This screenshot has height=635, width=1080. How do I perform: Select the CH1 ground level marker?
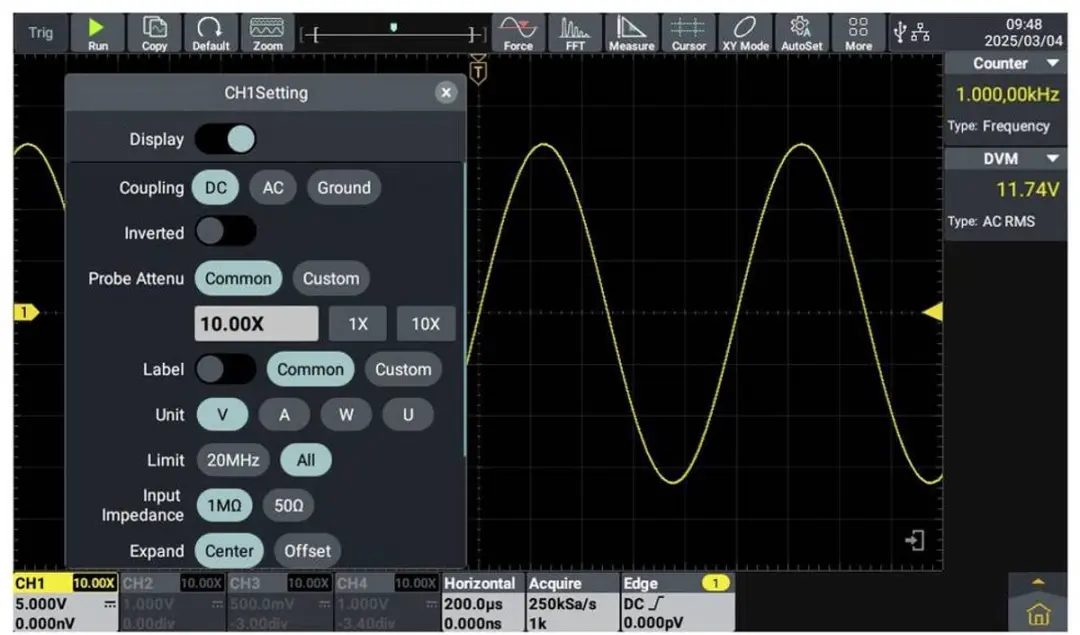point(26,312)
